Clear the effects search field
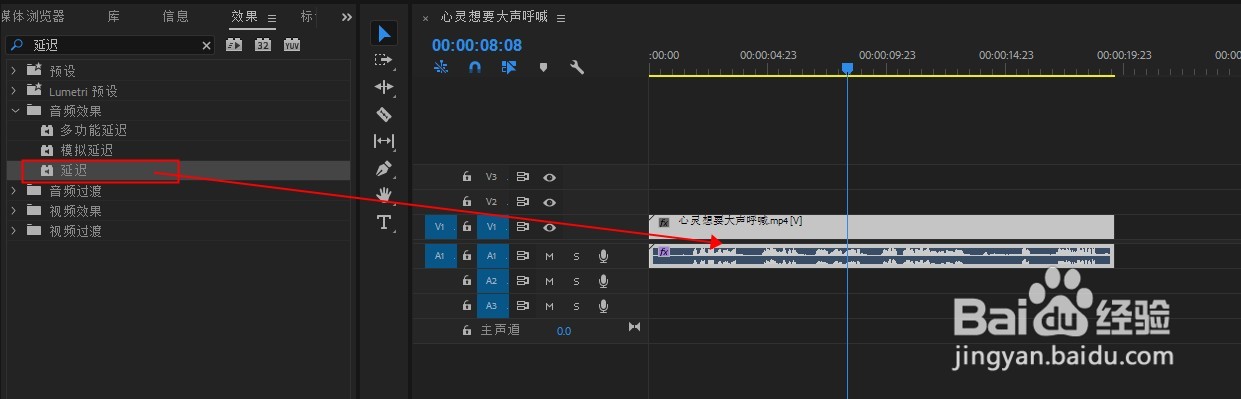 coord(207,45)
